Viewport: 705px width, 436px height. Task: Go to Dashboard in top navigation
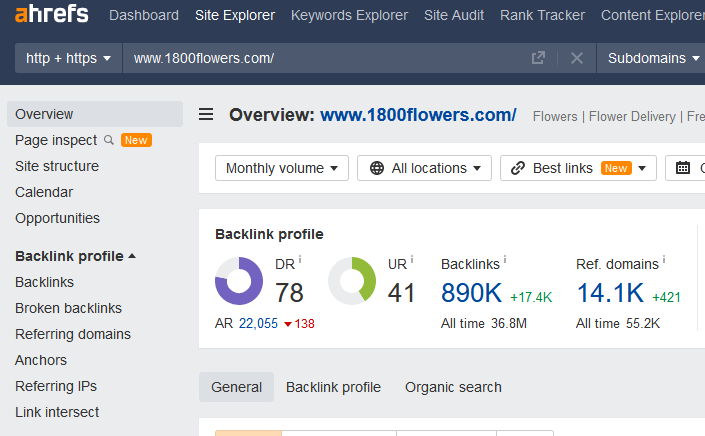point(144,15)
